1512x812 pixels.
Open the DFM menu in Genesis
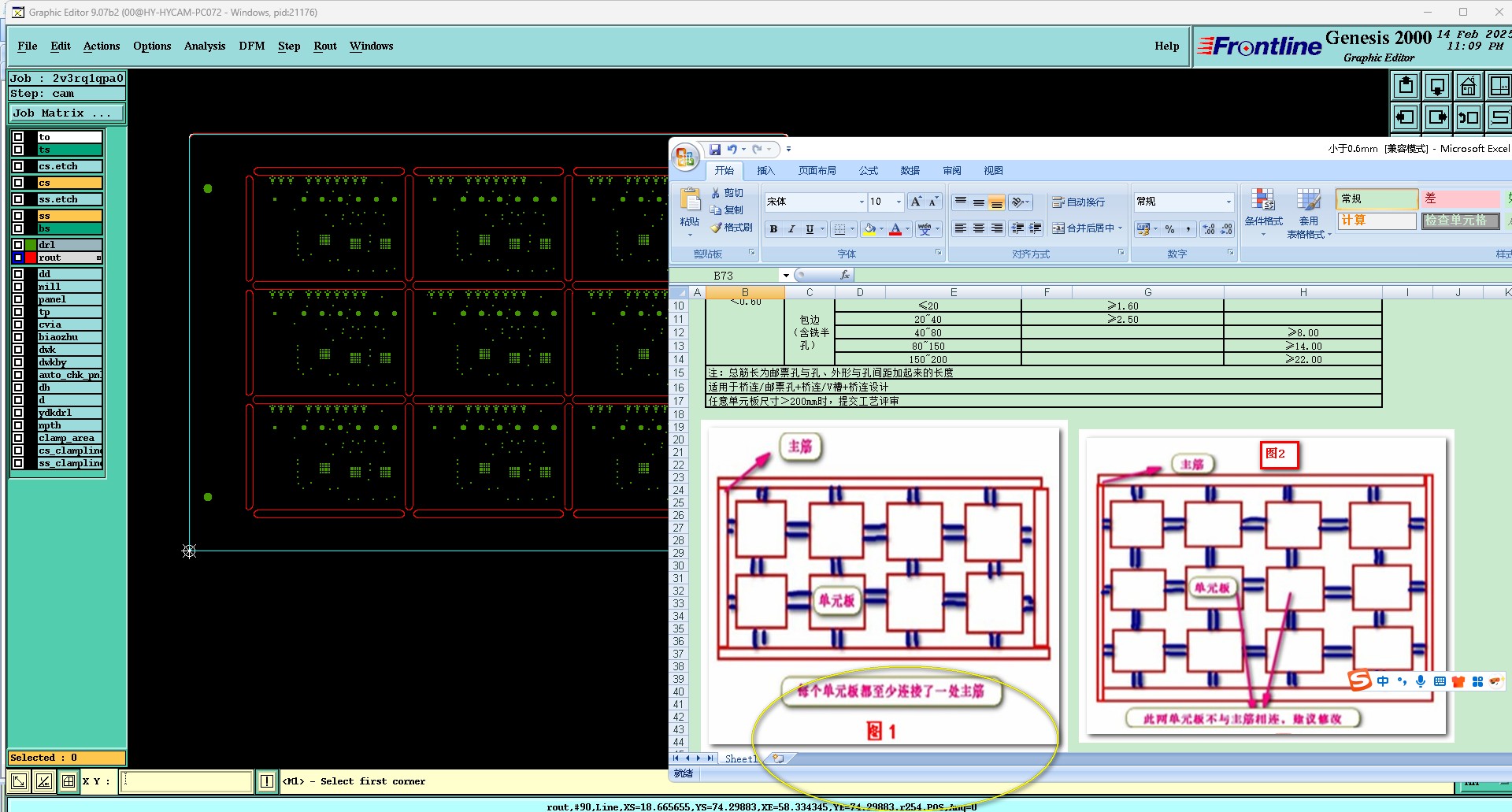point(252,46)
